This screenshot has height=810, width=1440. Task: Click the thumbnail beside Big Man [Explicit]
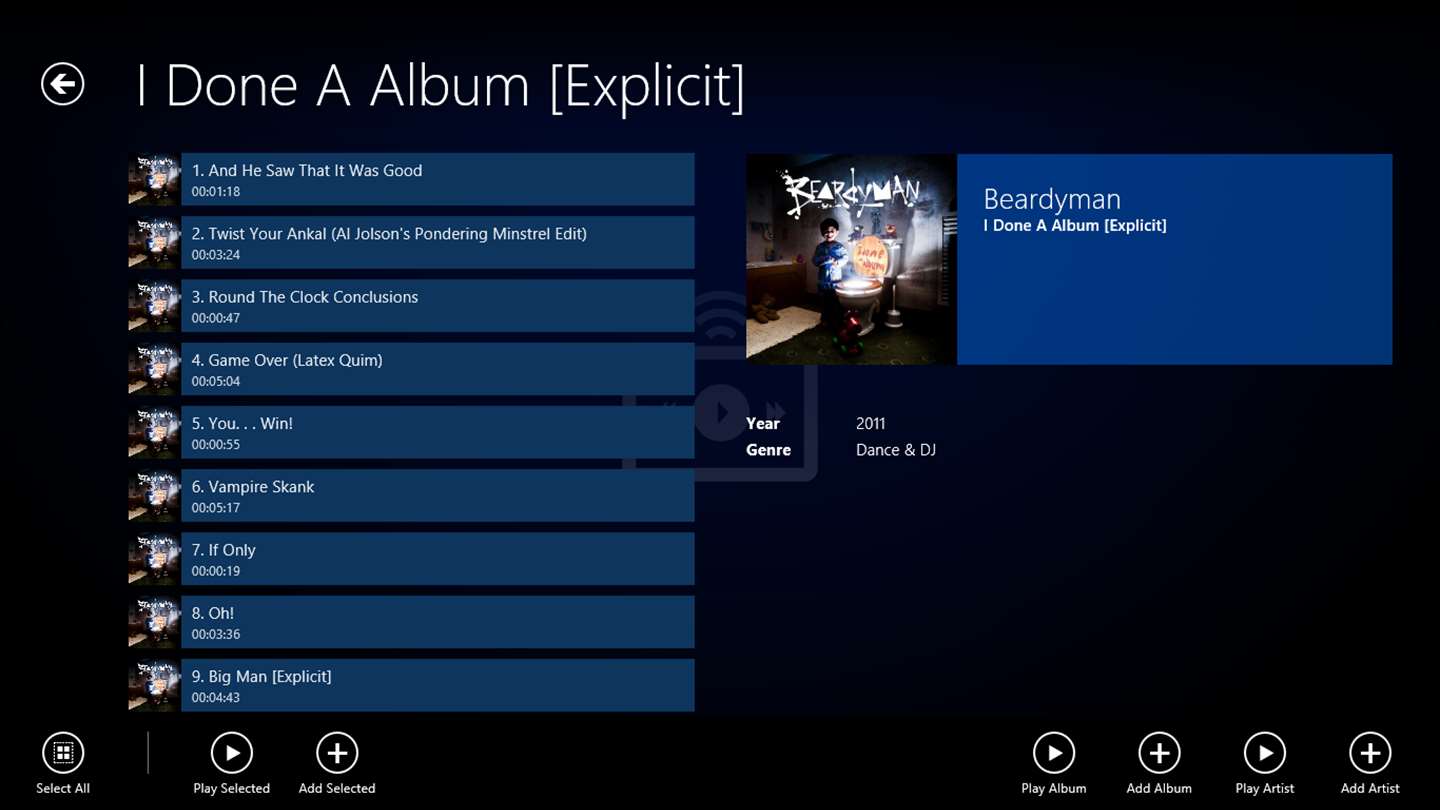(x=154, y=685)
